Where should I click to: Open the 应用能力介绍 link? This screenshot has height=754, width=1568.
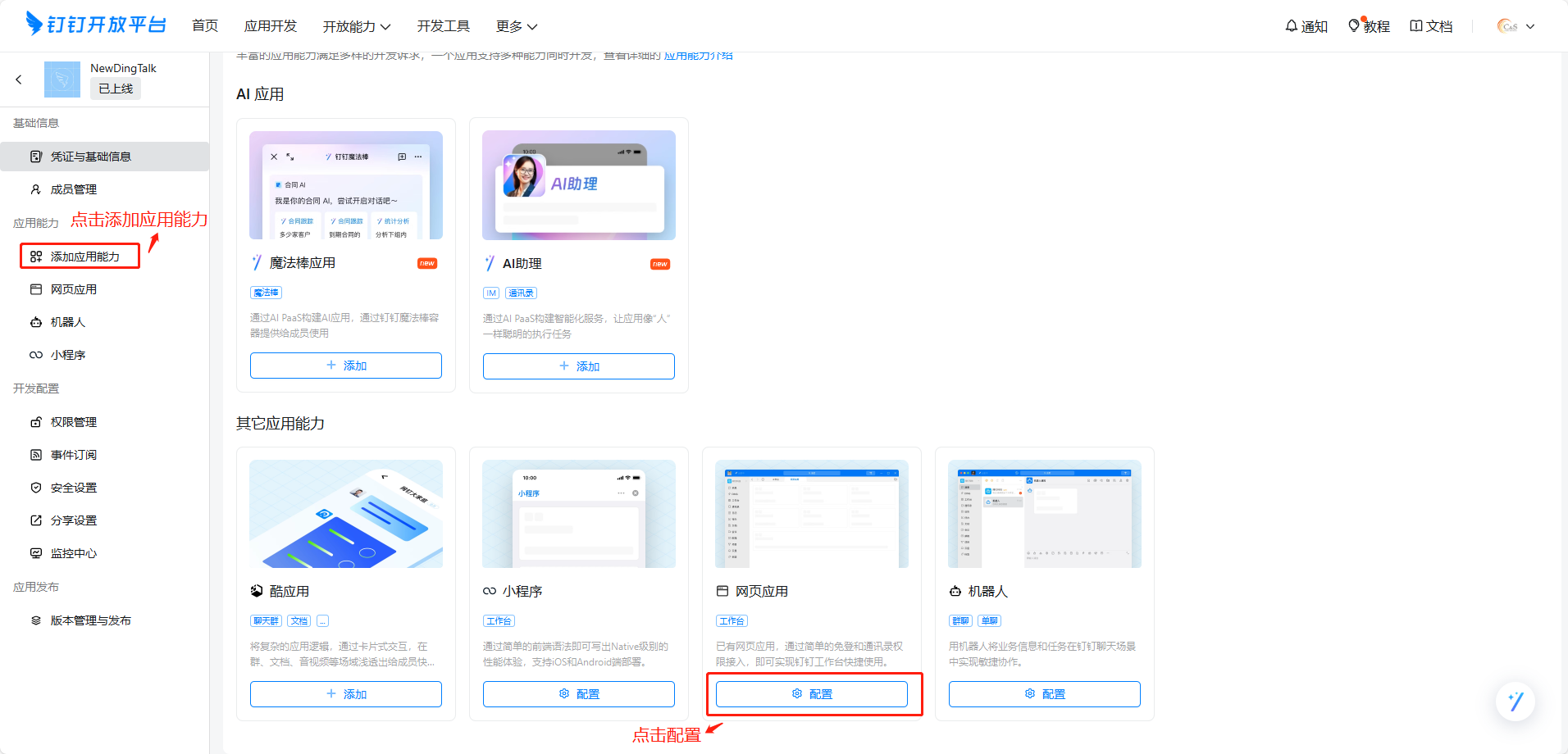(698, 56)
